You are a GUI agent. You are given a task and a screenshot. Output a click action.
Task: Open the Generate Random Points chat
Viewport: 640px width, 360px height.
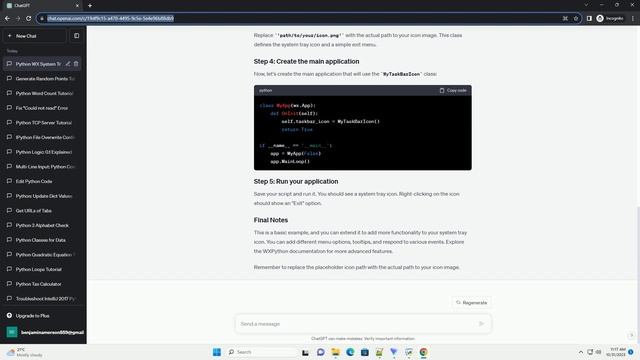[x=42, y=78]
